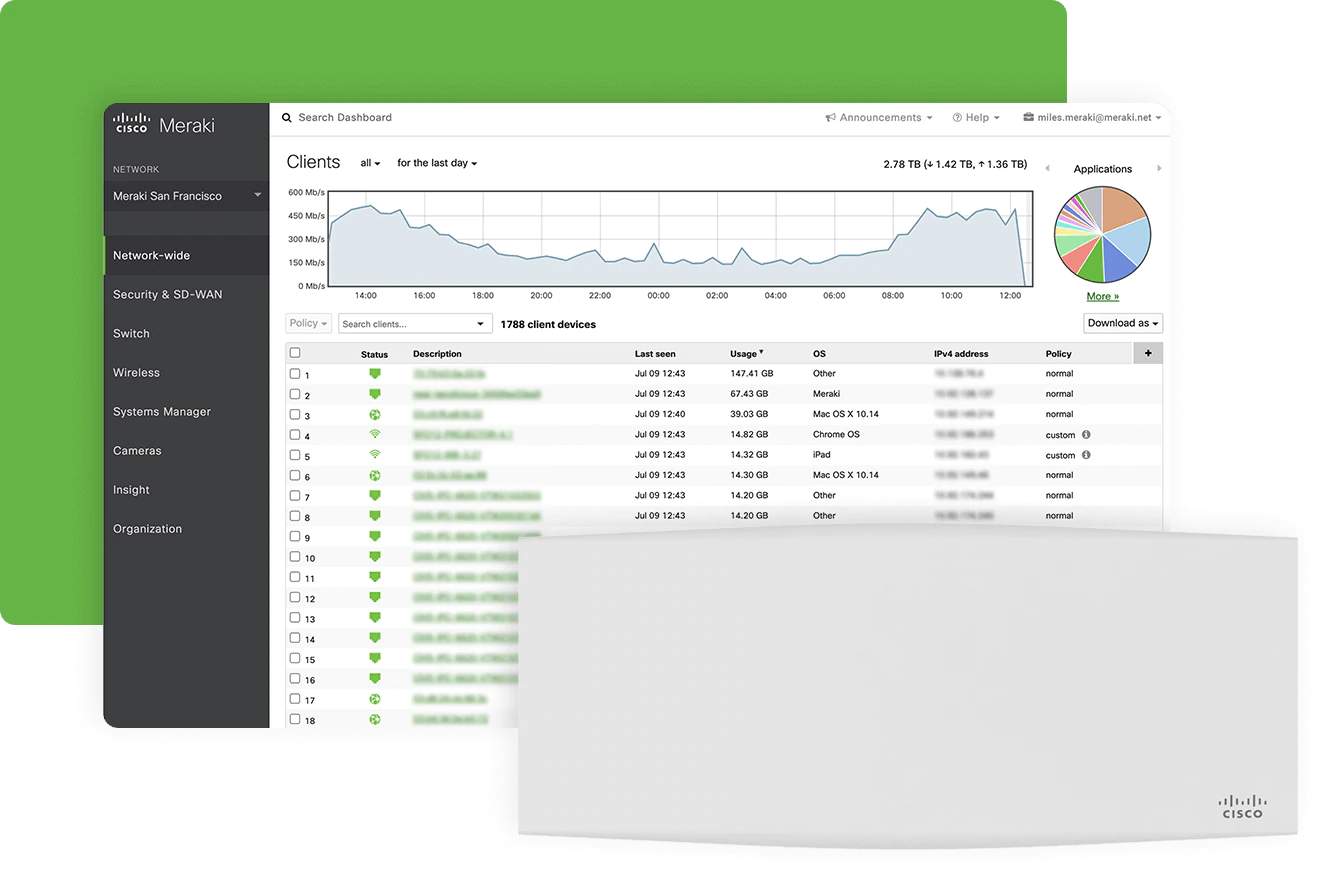Sort by the OS column header
The width and height of the screenshot is (1320, 876).
[819, 354]
